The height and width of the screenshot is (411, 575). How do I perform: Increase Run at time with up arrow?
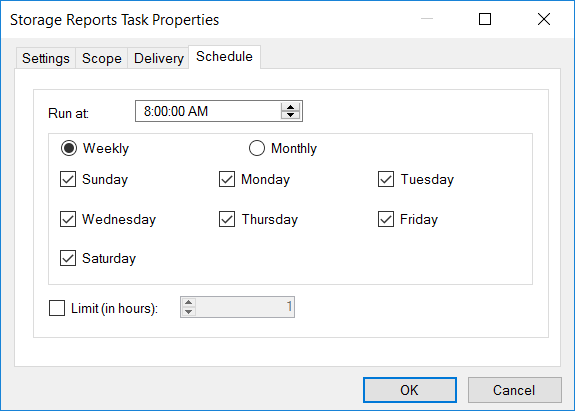tap(290, 107)
